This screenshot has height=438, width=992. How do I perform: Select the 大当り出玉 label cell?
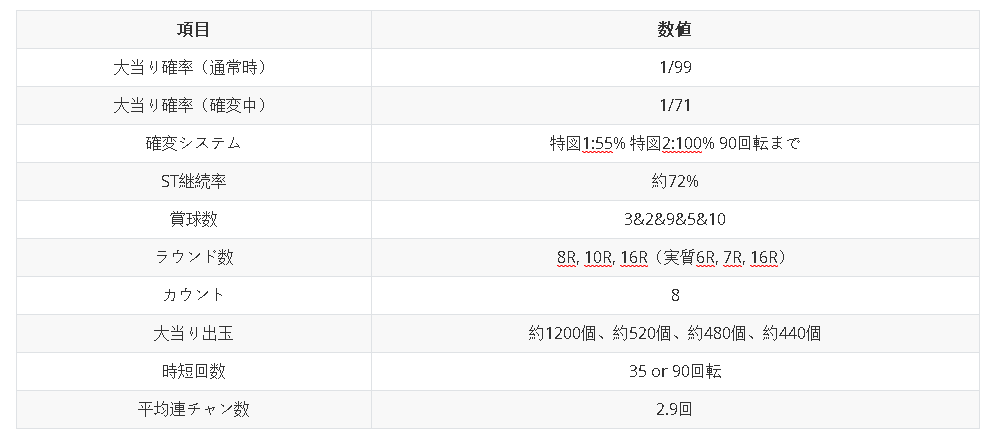click(x=193, y=333)
